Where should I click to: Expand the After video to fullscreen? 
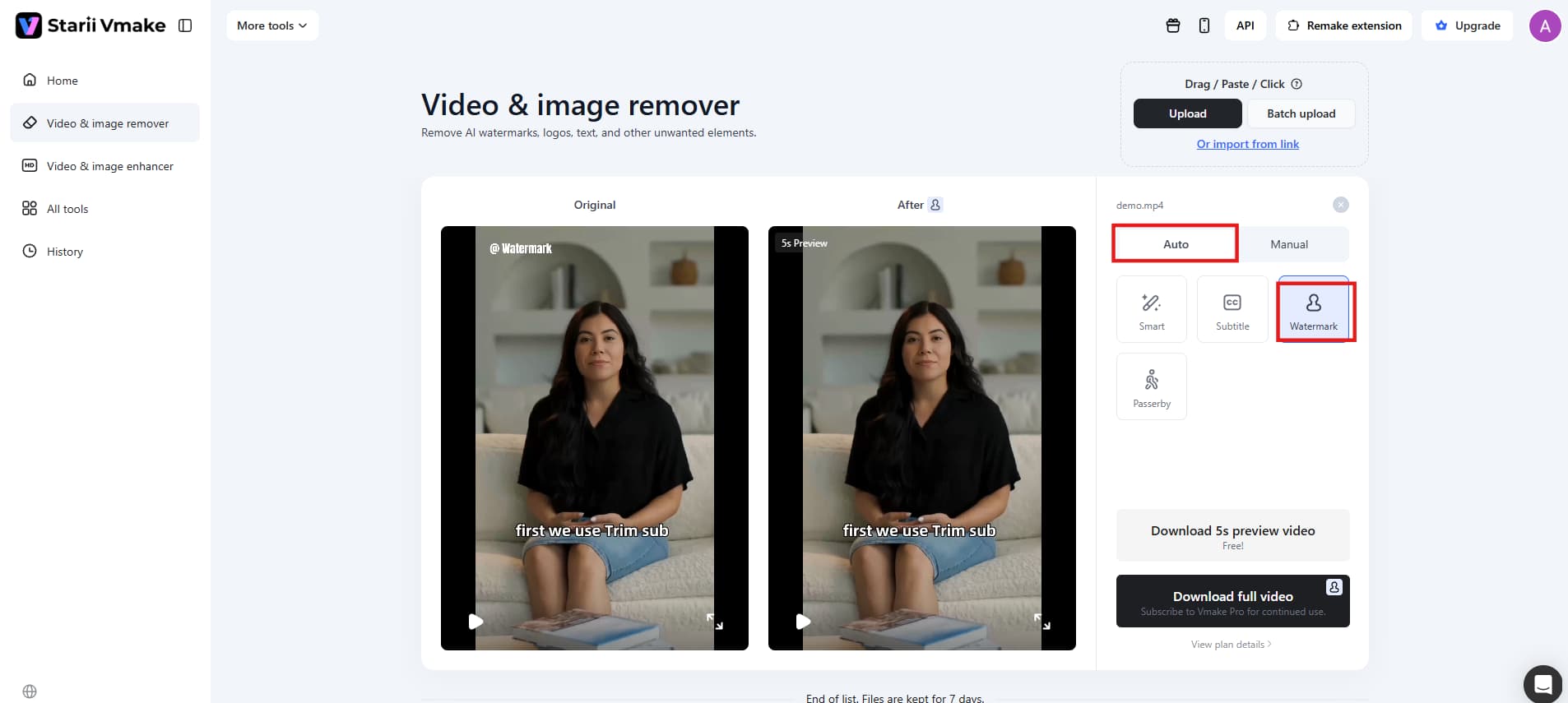(1042, 622)
